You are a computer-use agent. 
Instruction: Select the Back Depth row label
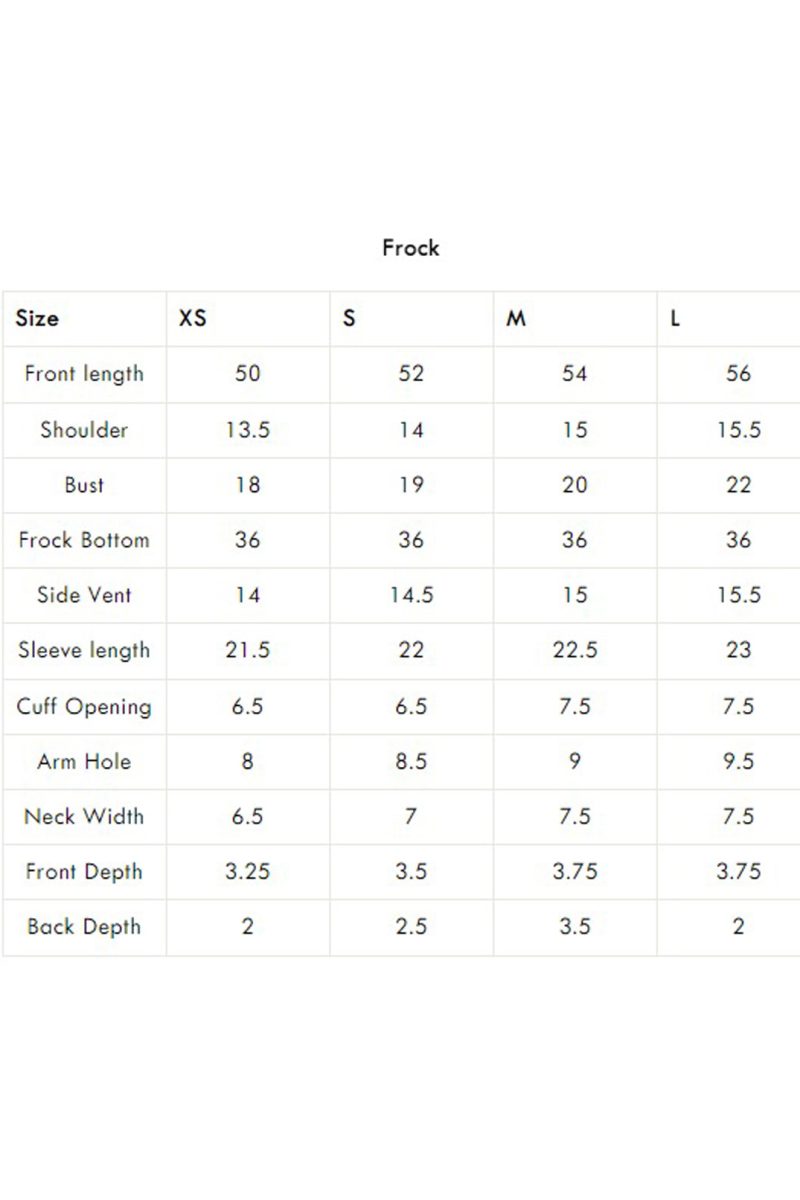[84, 927]
